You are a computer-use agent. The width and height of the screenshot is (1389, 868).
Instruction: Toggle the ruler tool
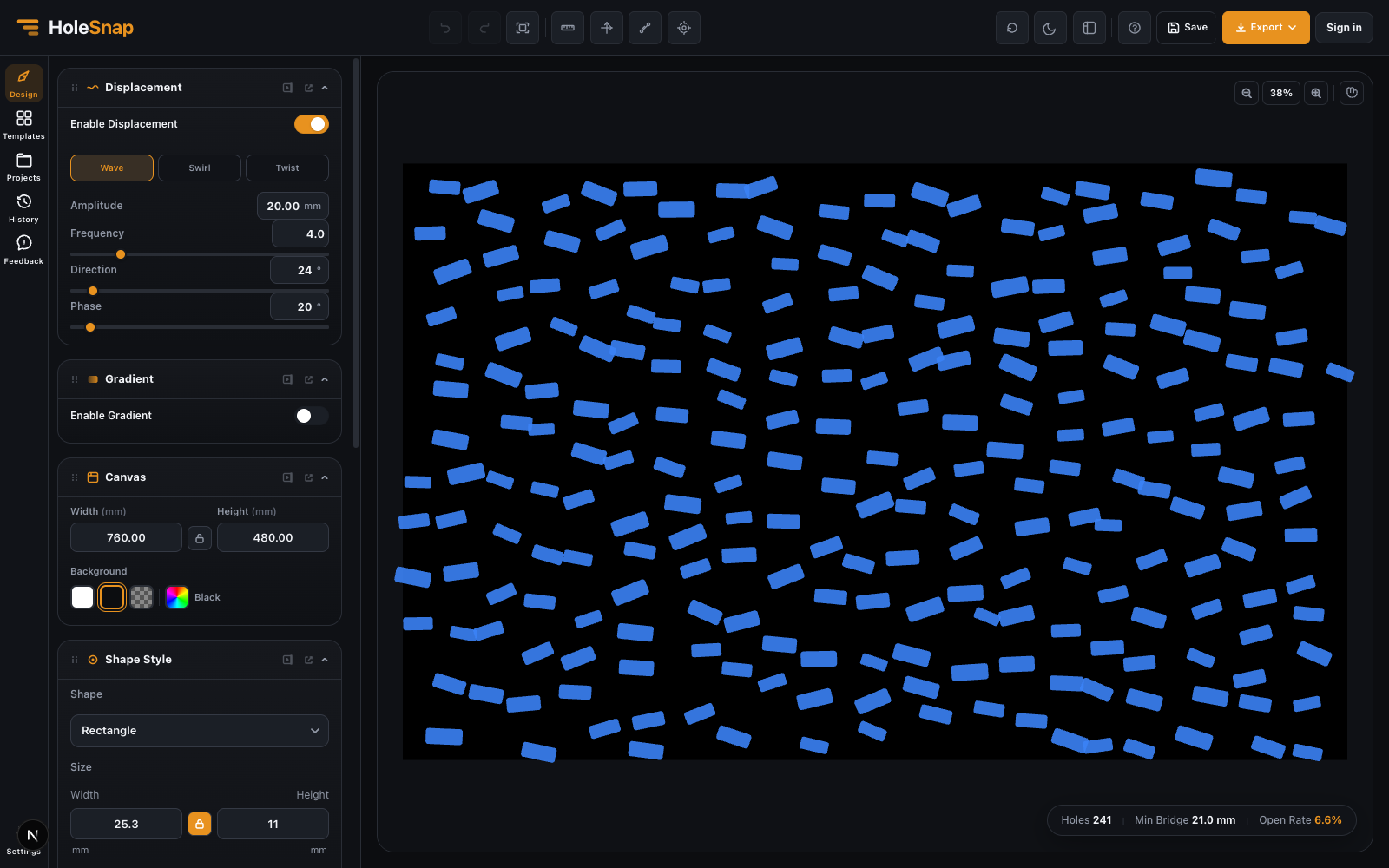[x=568, y=28]
